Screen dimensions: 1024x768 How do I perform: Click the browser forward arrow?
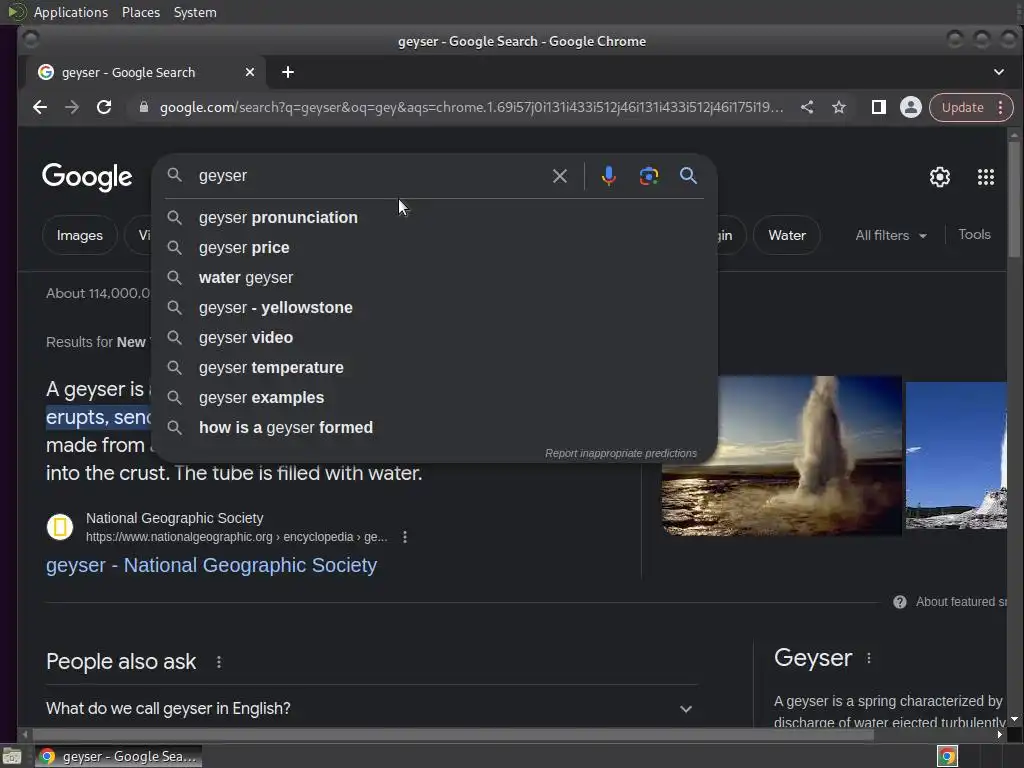pyautogui.click(x=72, y=107)
